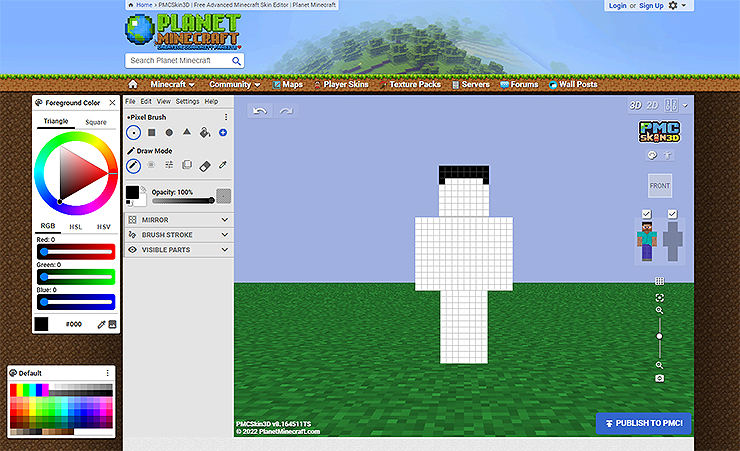Toggle the split view layout button
740x451 pixels.
click(671, 105)
